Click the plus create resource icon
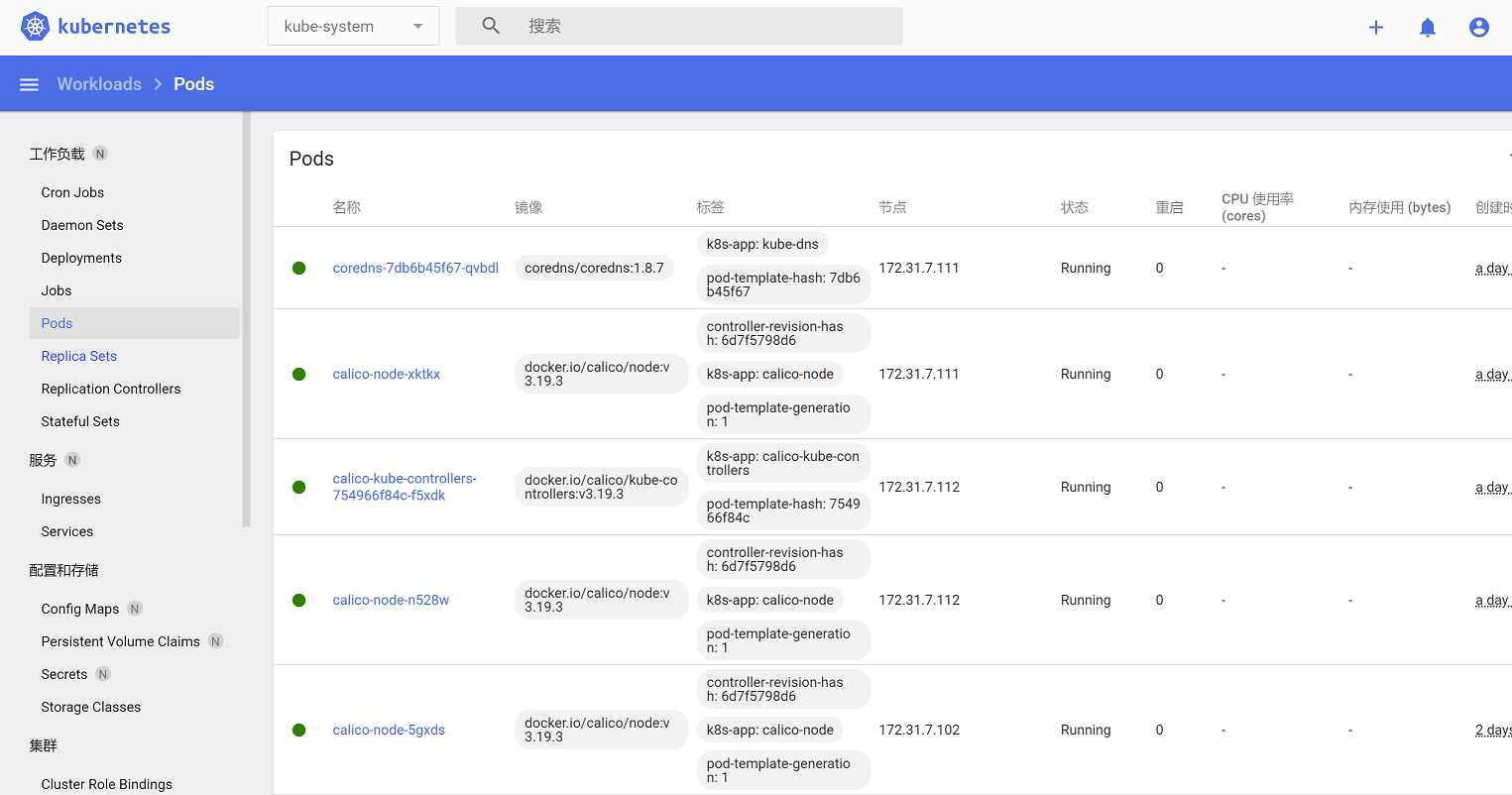Viewport: 1512px width, 795px height. (1376, 28)
